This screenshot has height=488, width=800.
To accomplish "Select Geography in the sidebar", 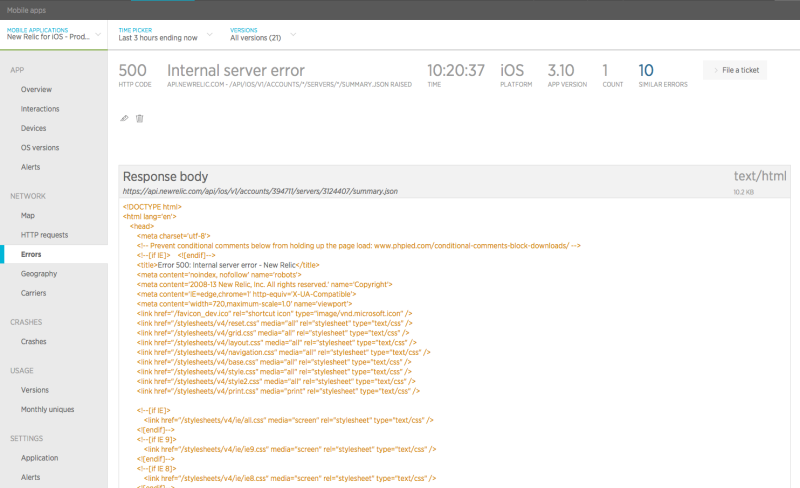I will pyautogui.click(x=39, y=274).
